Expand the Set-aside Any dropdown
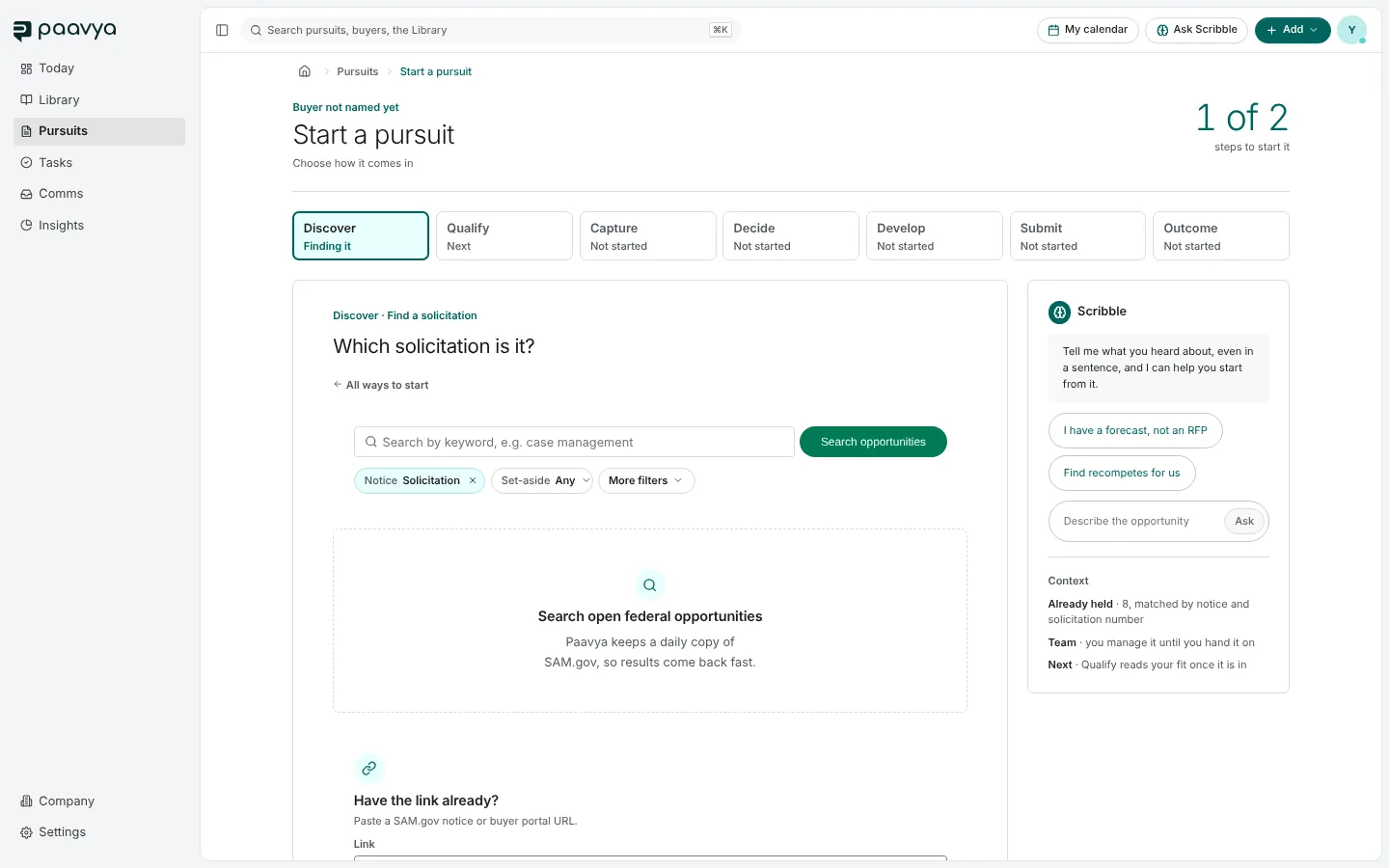The image size is (1389, 868). pos(542,480)
